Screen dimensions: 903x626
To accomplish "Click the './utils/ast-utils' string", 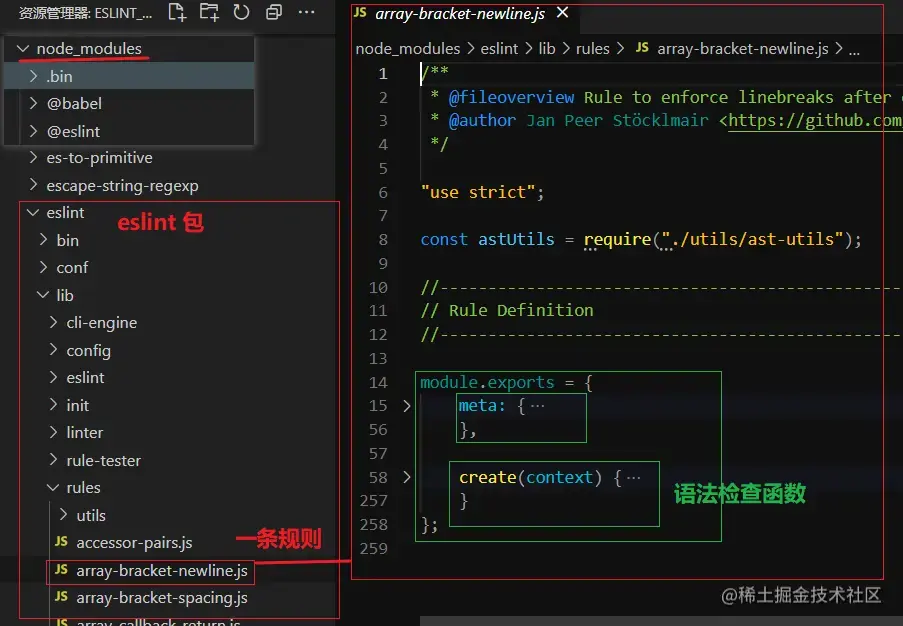I will click(753, 240).
